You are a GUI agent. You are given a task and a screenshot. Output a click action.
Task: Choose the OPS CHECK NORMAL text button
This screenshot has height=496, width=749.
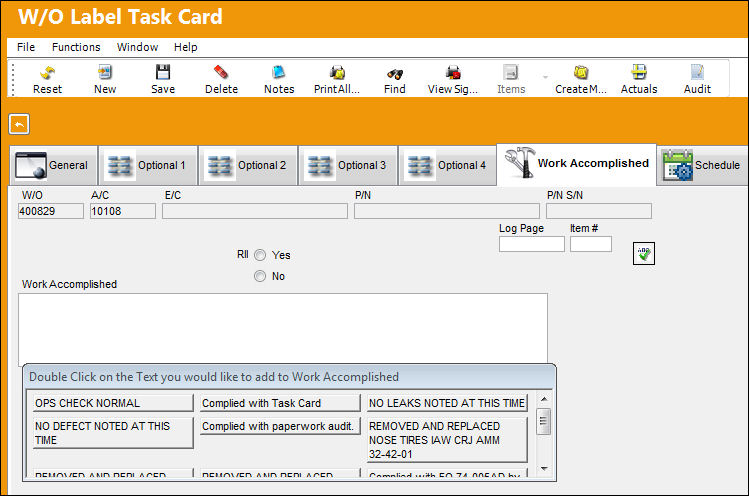[x=113, y=403]
